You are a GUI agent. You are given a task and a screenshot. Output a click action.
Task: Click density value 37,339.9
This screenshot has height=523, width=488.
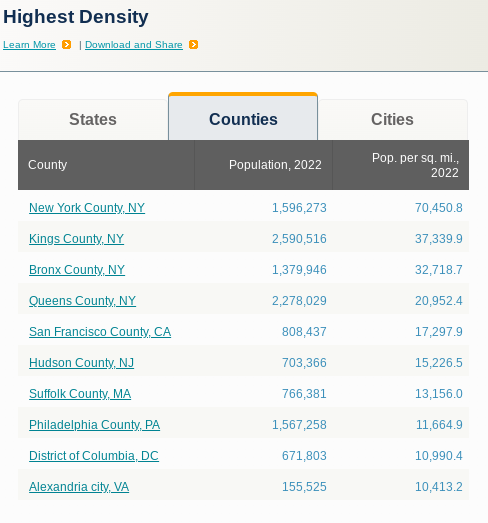pyautogui.click(x=439, y=239)
